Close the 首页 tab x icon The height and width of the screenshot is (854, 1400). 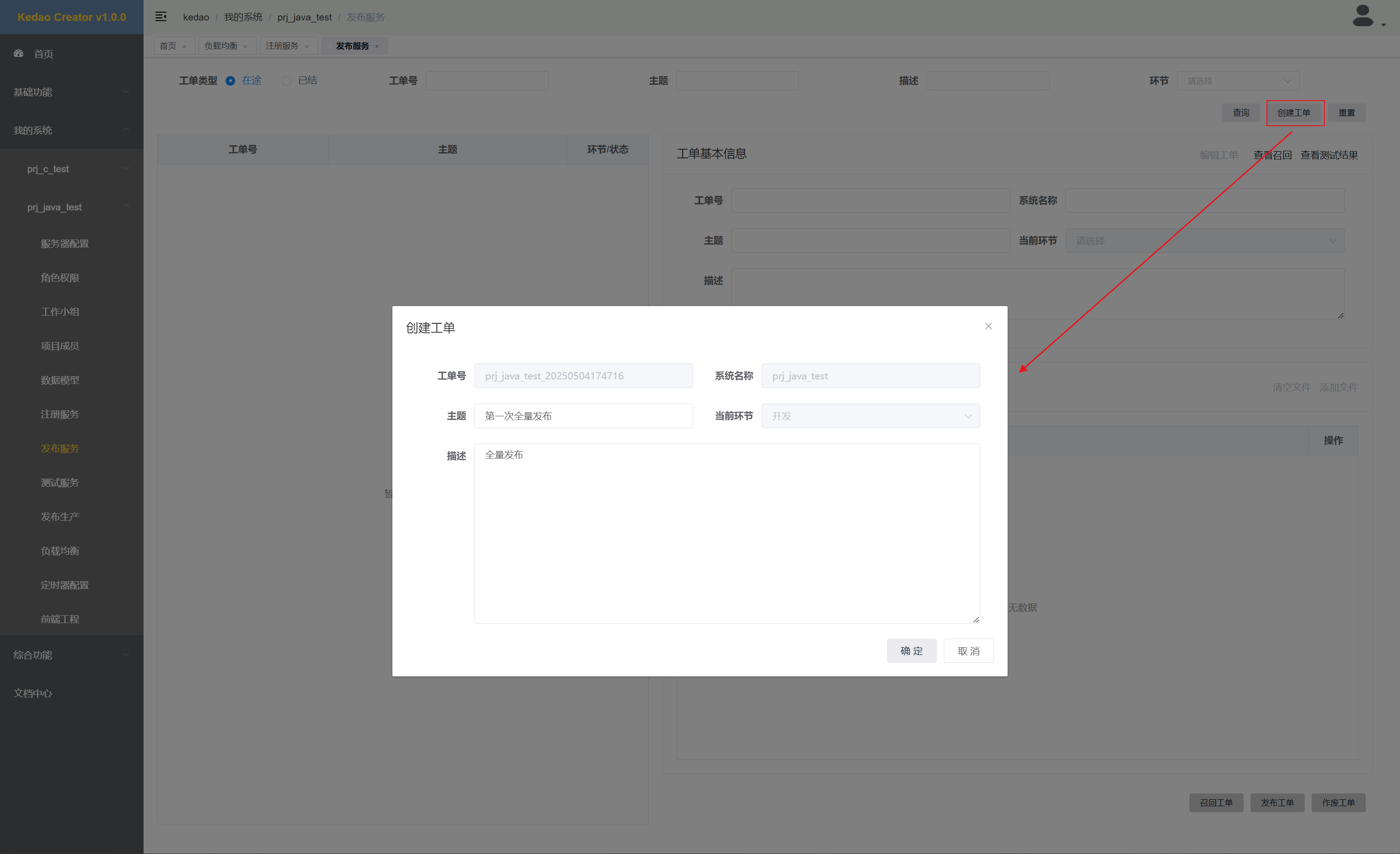pos(184,46)
